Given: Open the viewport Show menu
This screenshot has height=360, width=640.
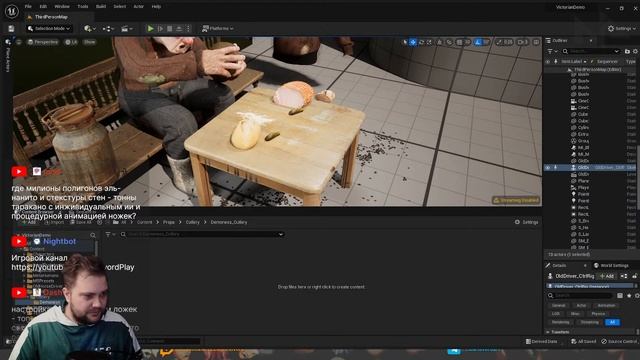Looking at the screenshot, I should click(89, 42).
